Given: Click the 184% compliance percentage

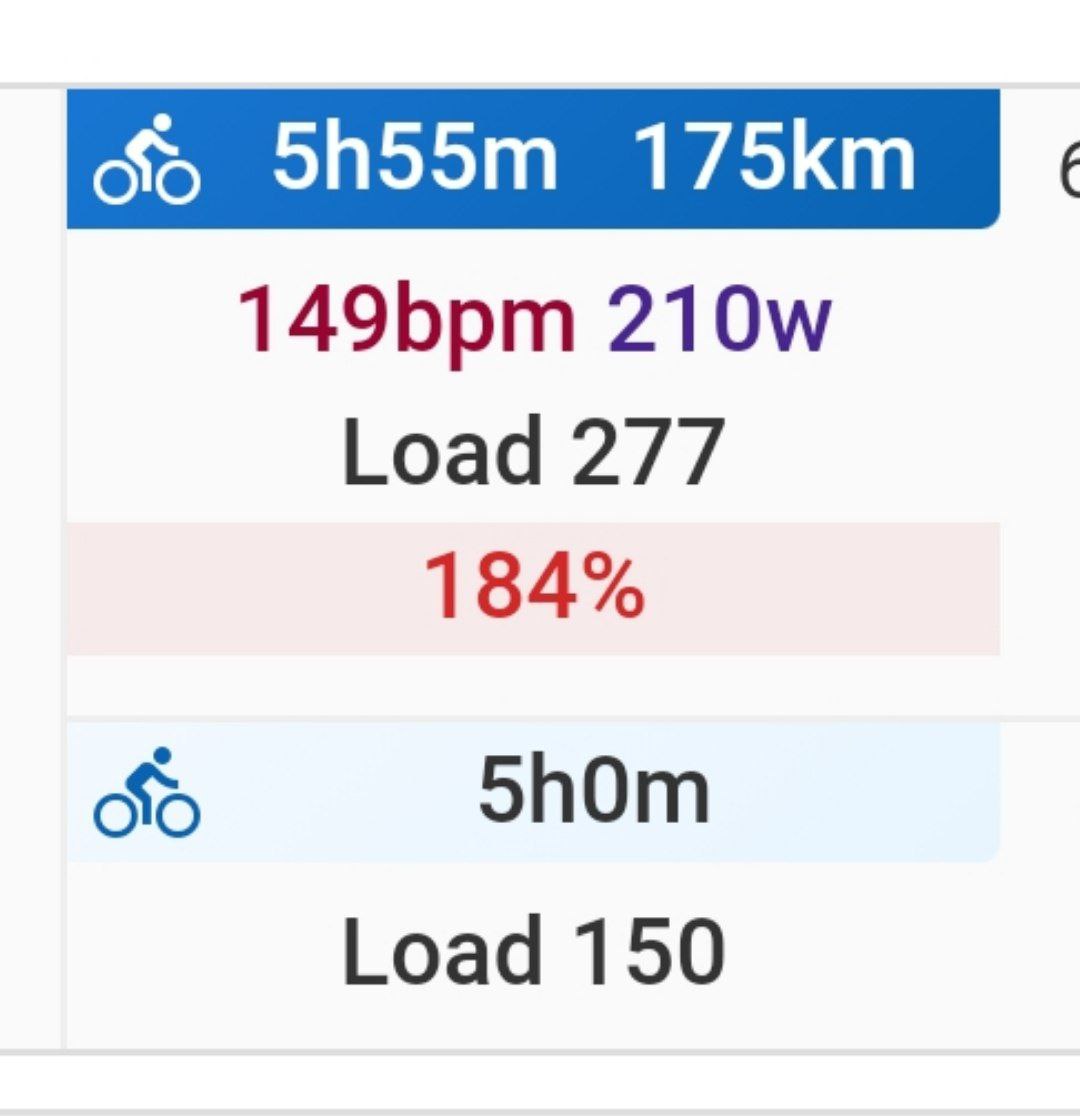Looking at the screenshot, I should coord(534,588).
